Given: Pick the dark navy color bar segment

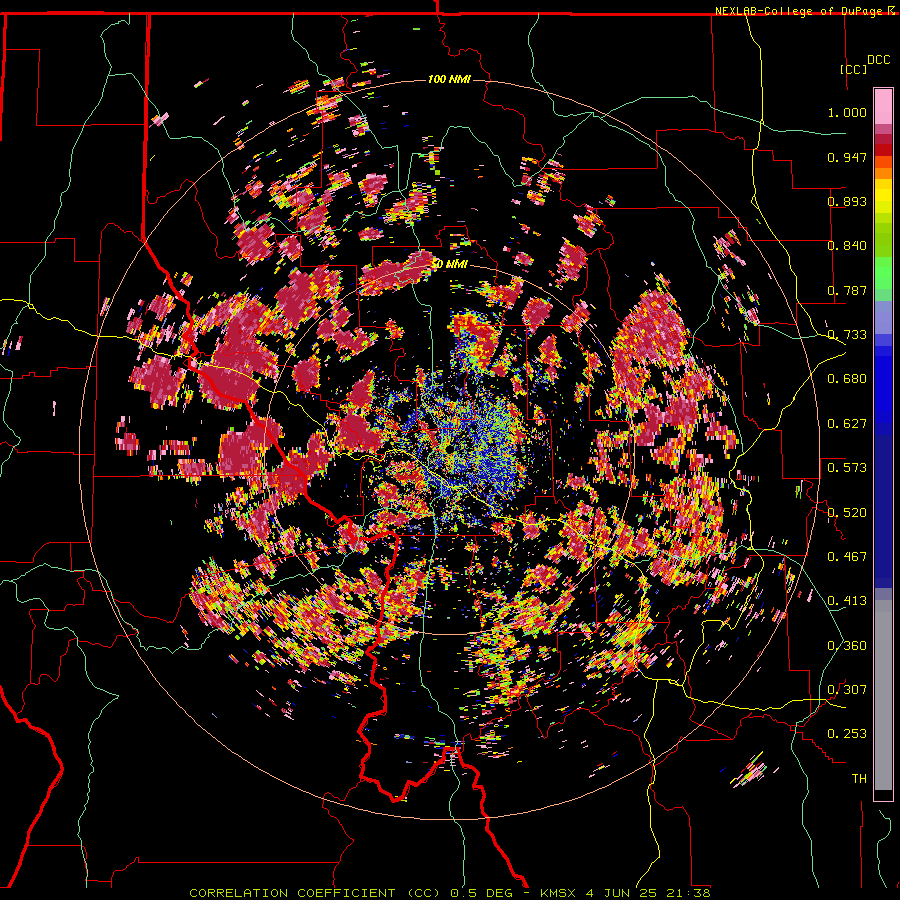Looking at the screenshot, I should point(883,505).
